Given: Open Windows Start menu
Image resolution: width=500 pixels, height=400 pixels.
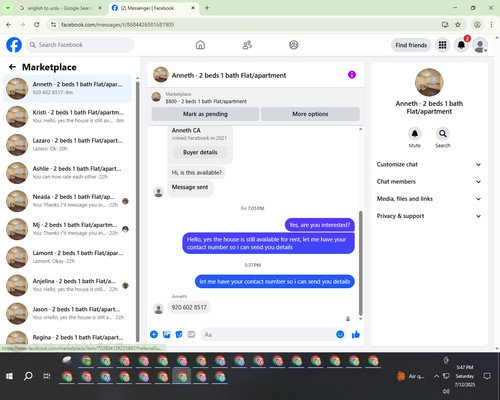Looking at the screenshot, I should click(x=9, y=376).
